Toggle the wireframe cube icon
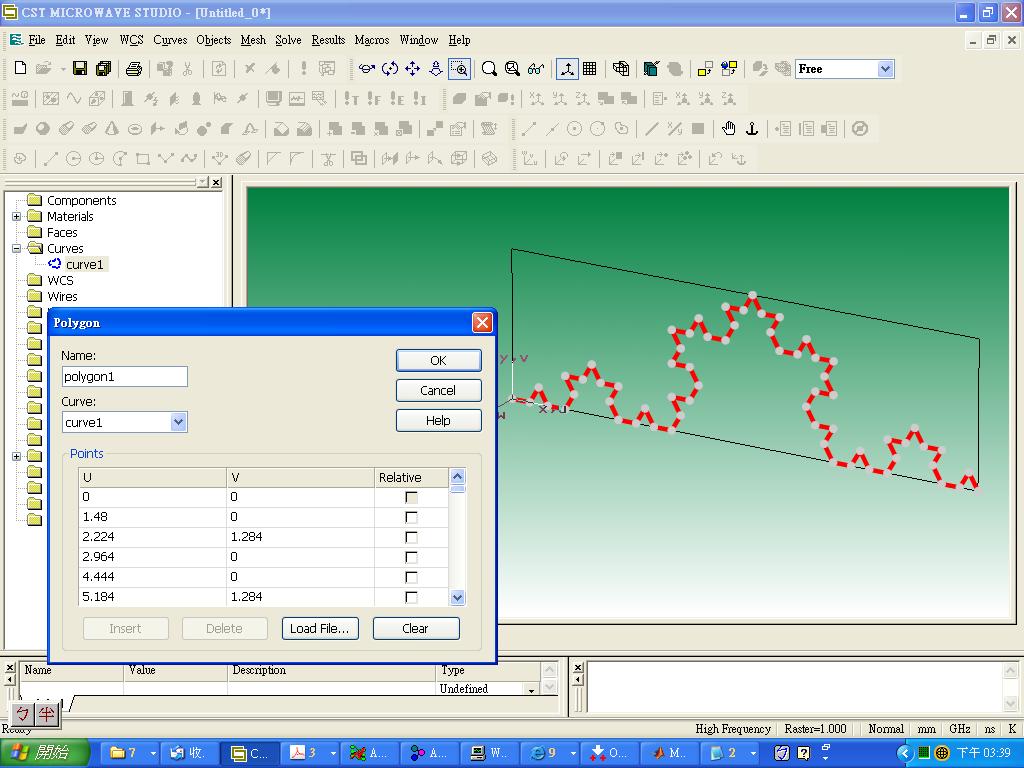Screen dimensions: 1024x768 click(x=620, y=68)
